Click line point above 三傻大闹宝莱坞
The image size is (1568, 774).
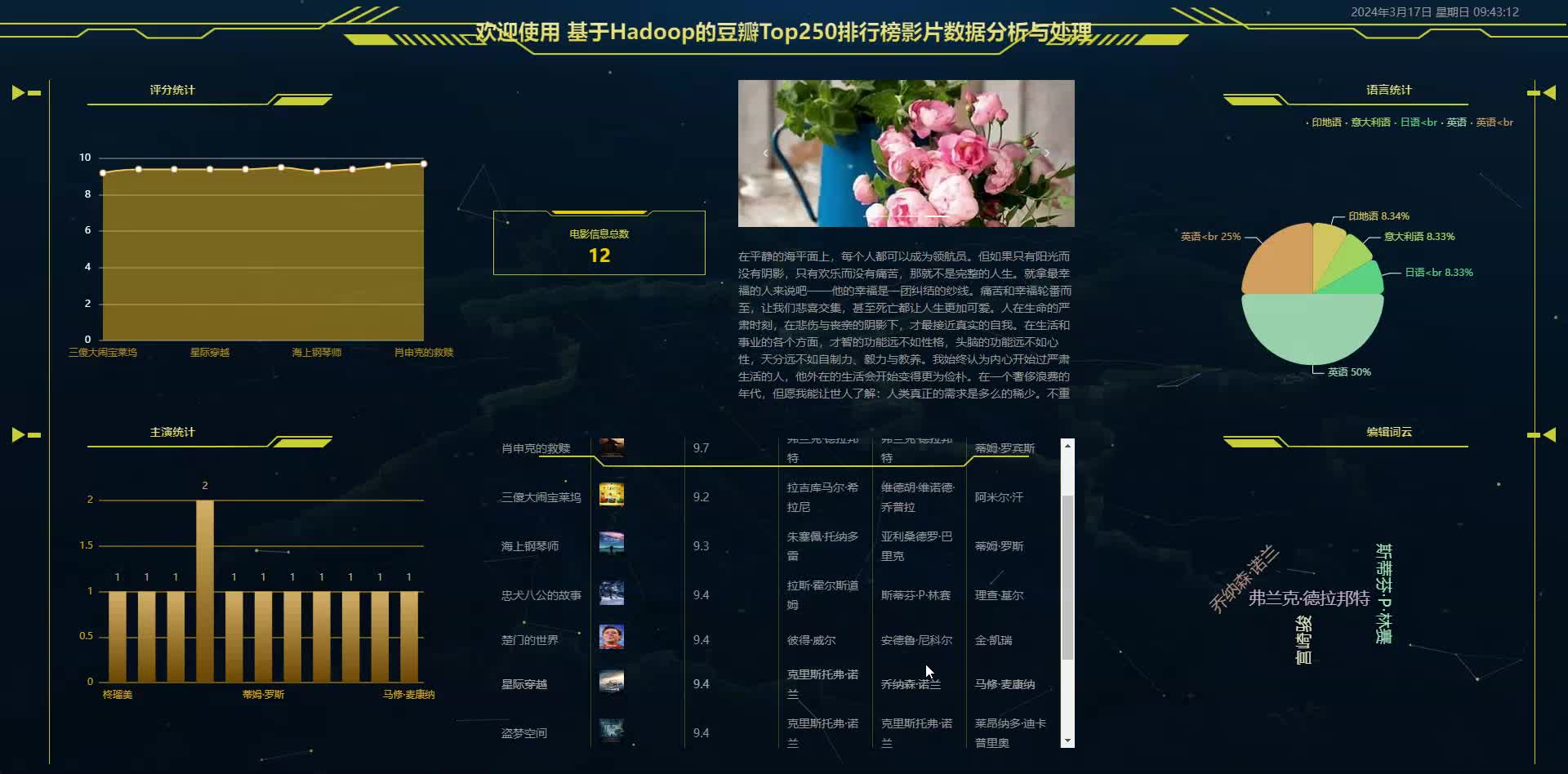[x=103, y=173]
